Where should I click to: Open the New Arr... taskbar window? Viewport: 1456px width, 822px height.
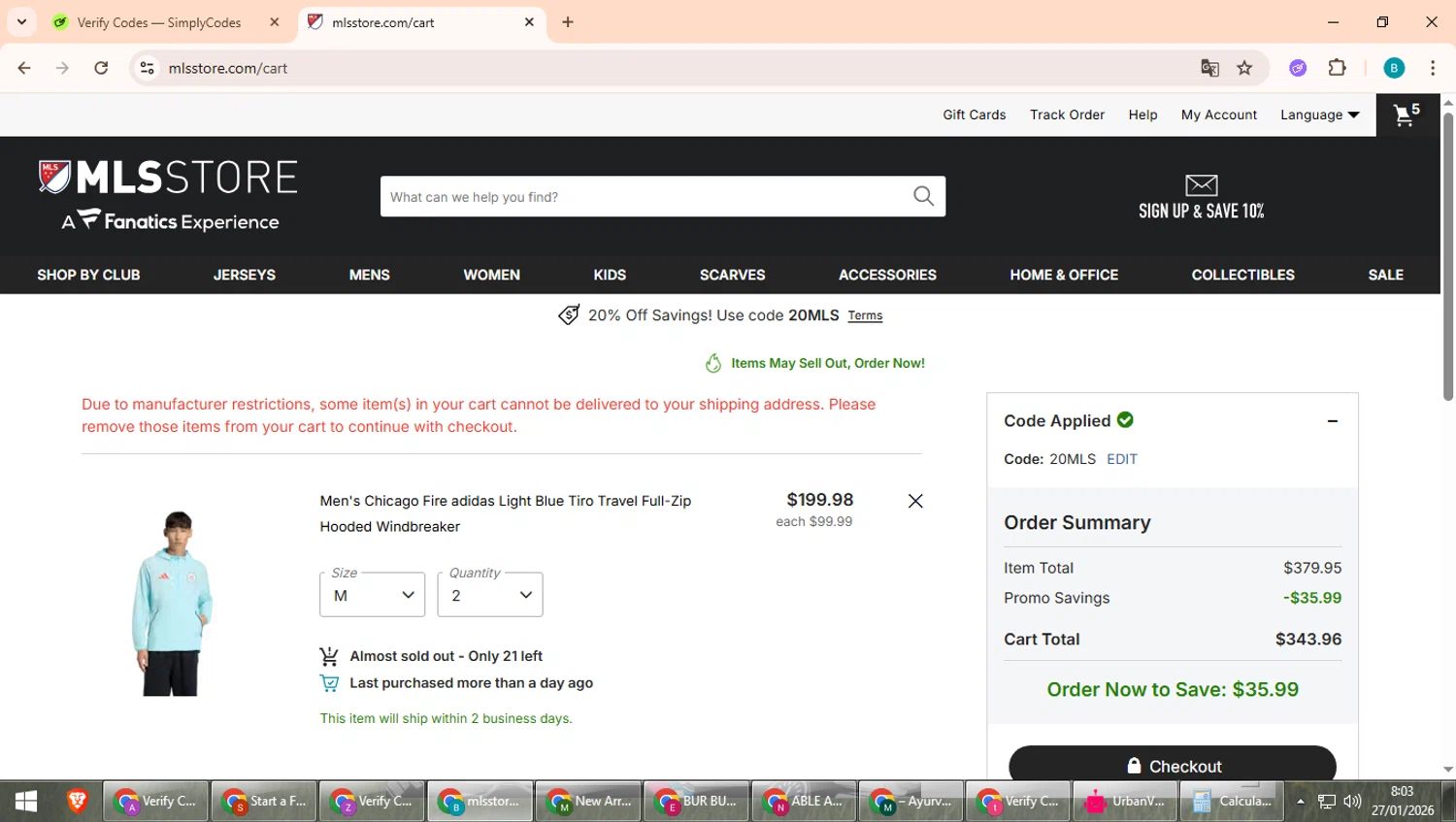[x=587, y=802]
